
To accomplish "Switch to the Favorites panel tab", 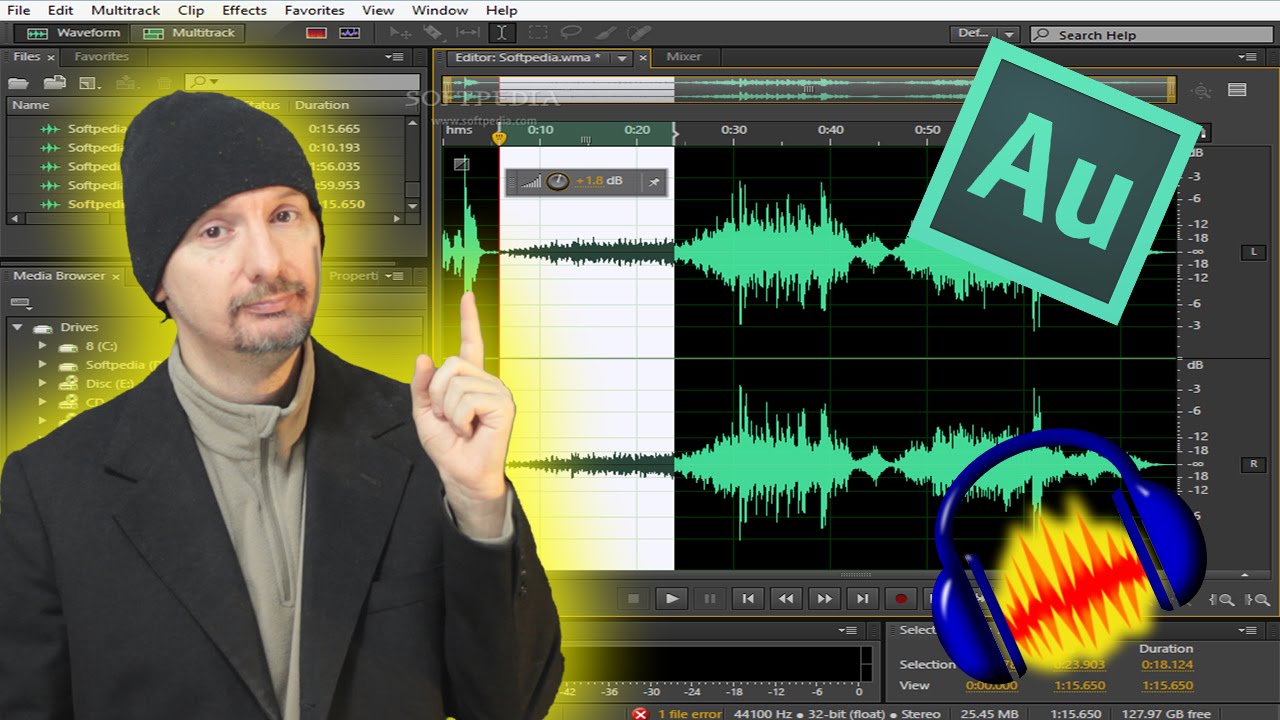I will 101,57.
